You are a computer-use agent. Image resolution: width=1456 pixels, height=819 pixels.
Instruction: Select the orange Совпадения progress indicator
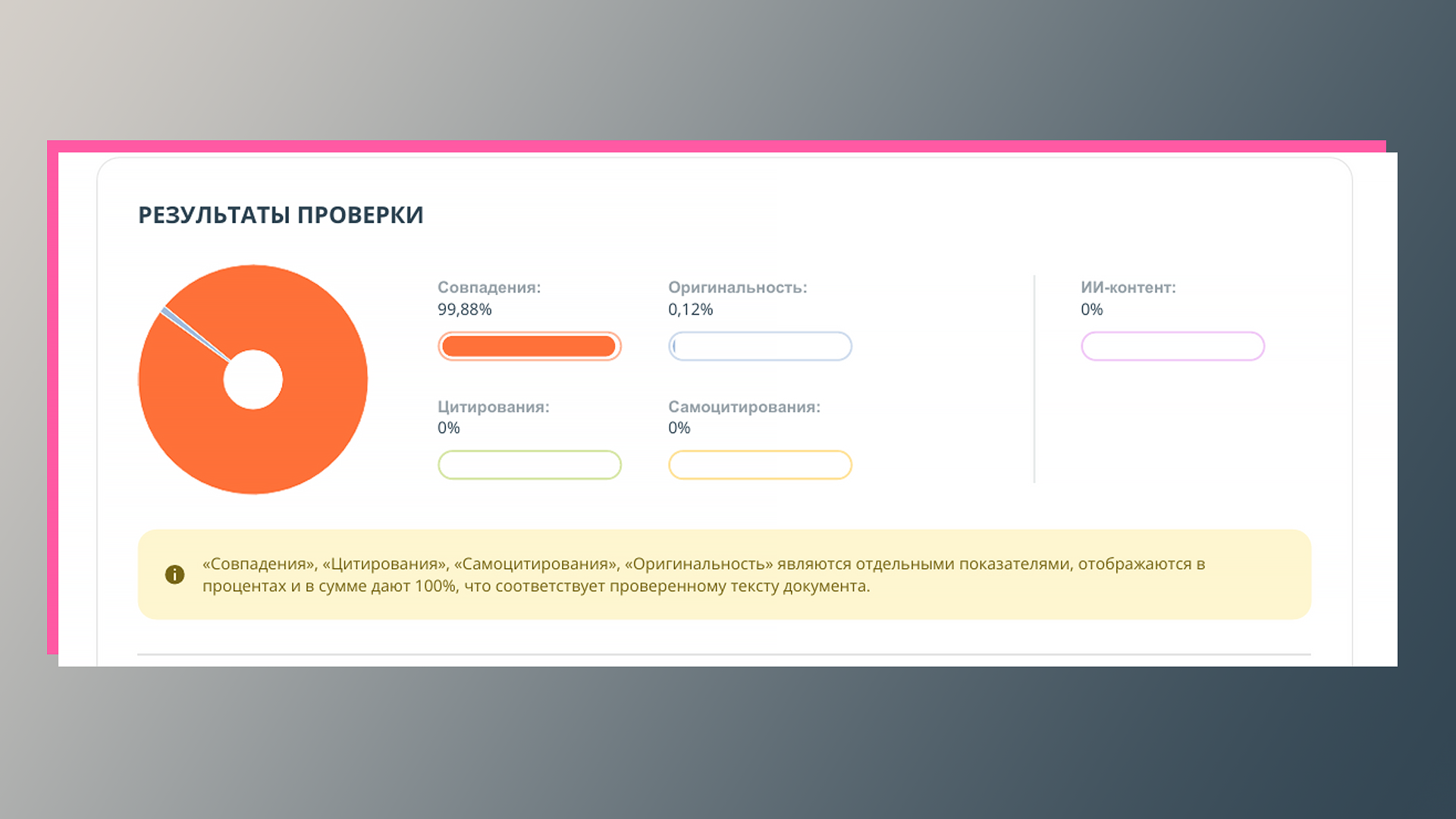(529, 346)
